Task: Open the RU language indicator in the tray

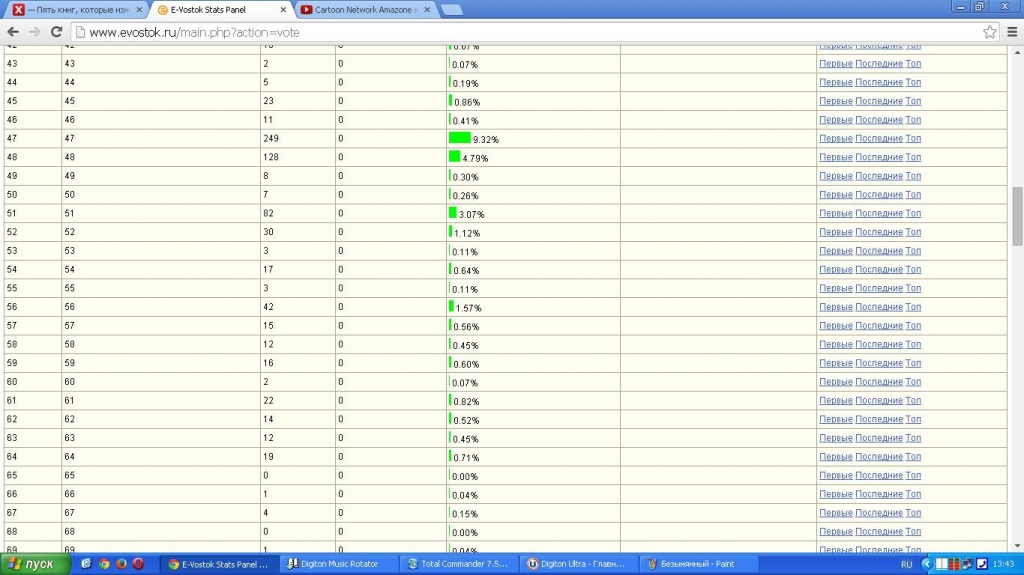Action: pyautogui.click(x=906, y=564)
